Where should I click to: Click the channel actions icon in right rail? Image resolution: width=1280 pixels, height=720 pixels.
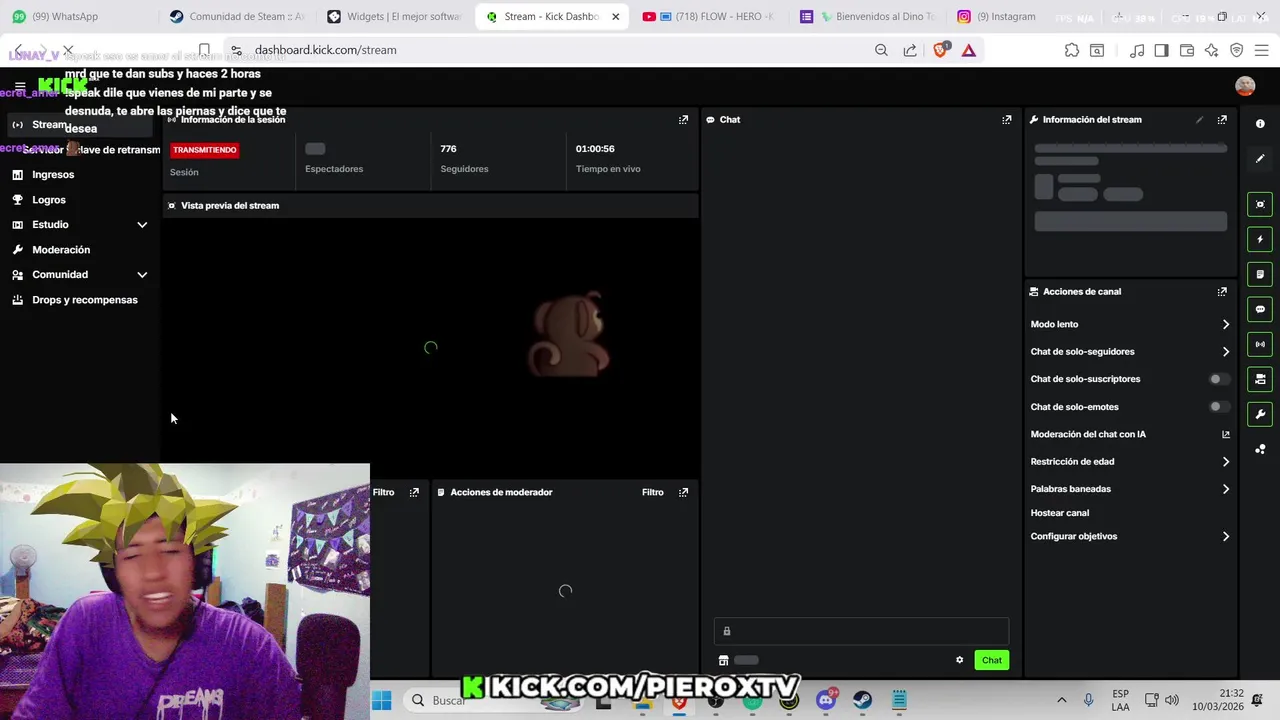click(1260, 379)
